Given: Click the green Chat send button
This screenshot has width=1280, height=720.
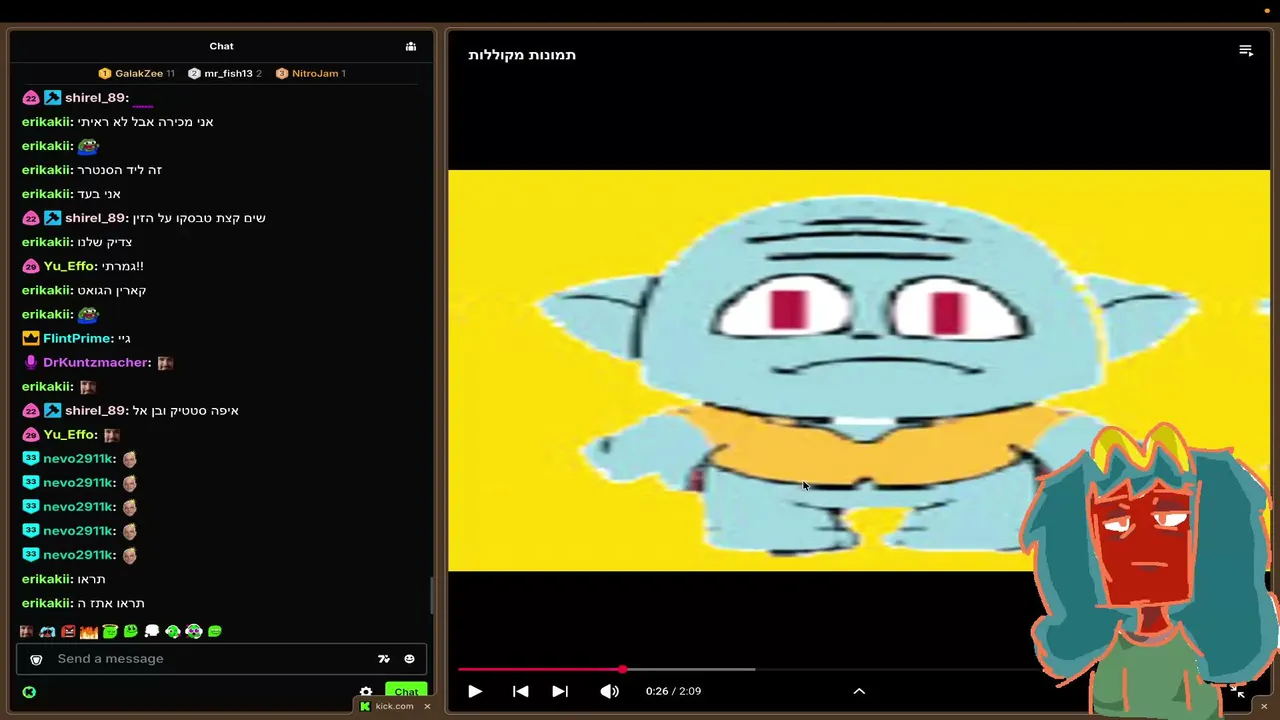Looking at the screenshot, I should coord(406,691).
